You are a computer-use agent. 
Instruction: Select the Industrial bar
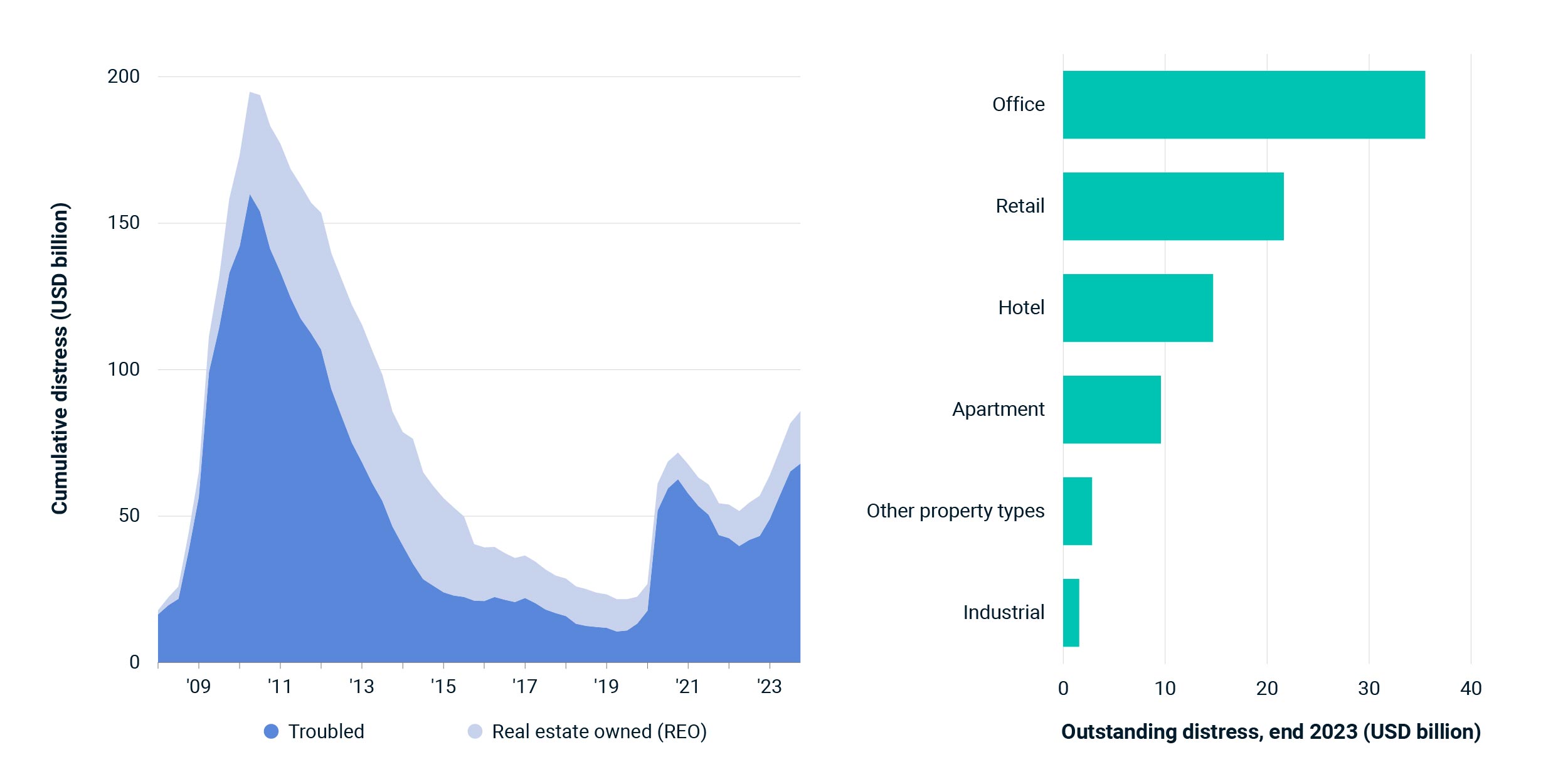coord(1071,613)
